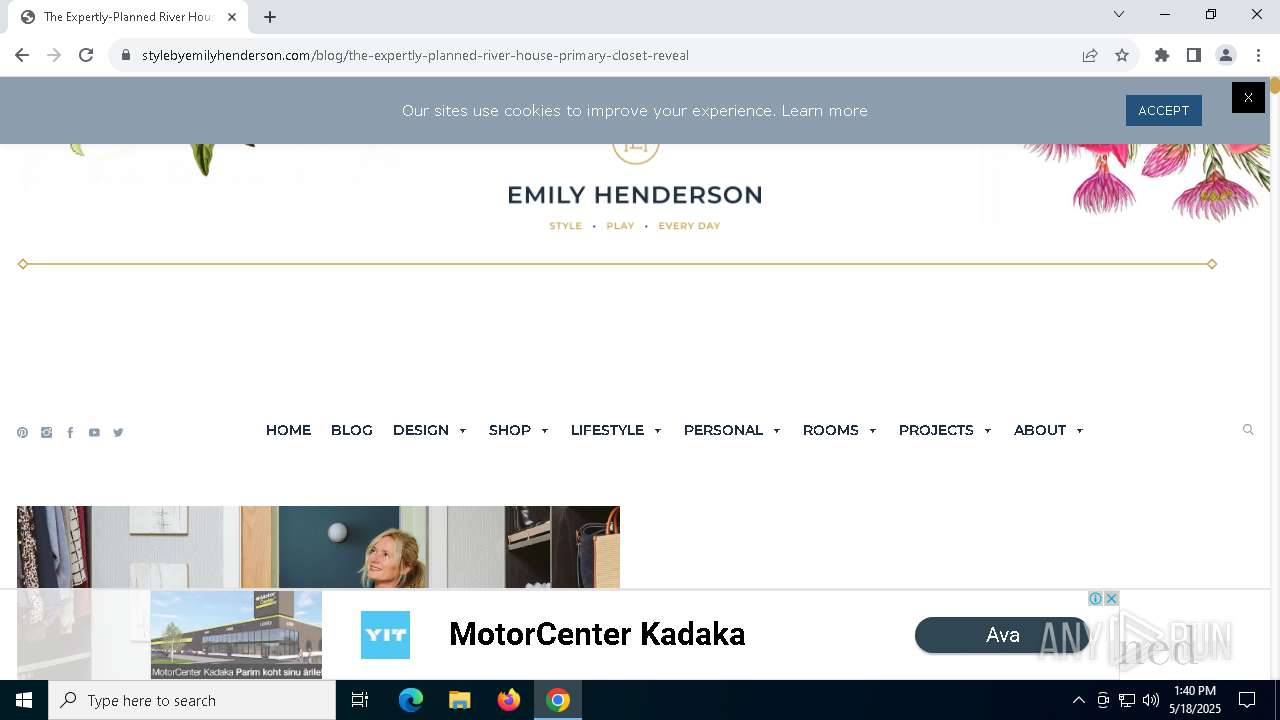Image resolution: width=1280 pixels, height=720 pixels.
Task: Expand the ABOUT dropdown arrow
Action: coord(1080,431)
